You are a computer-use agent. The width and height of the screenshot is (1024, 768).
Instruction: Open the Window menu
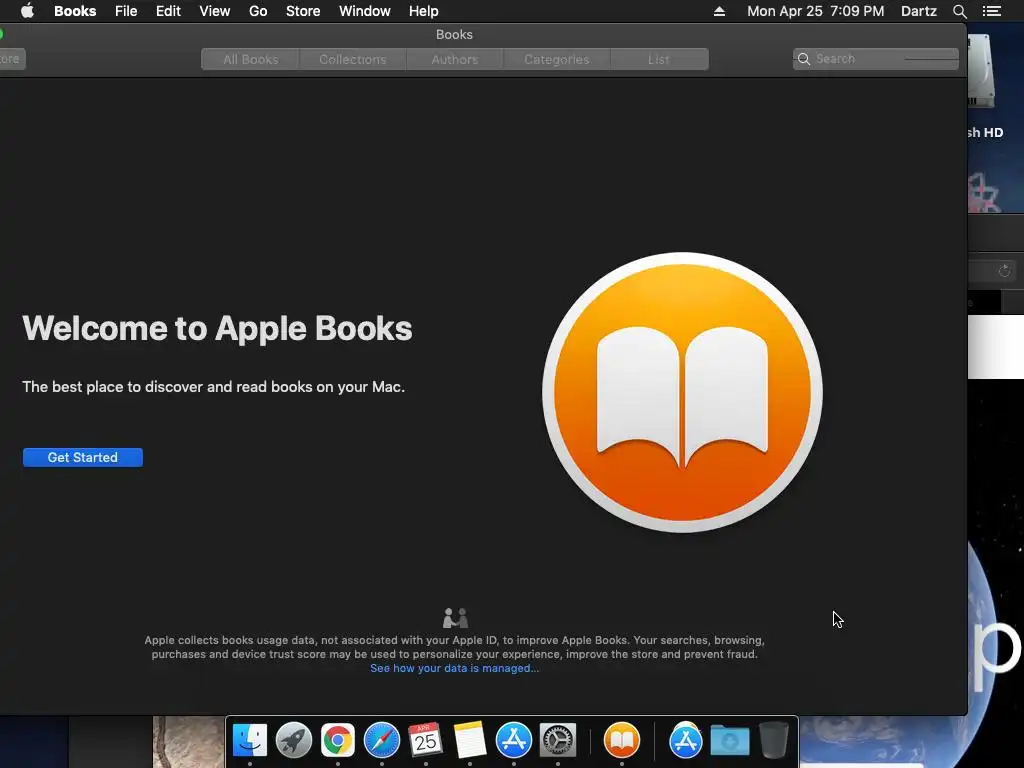[x=364, y=11]
